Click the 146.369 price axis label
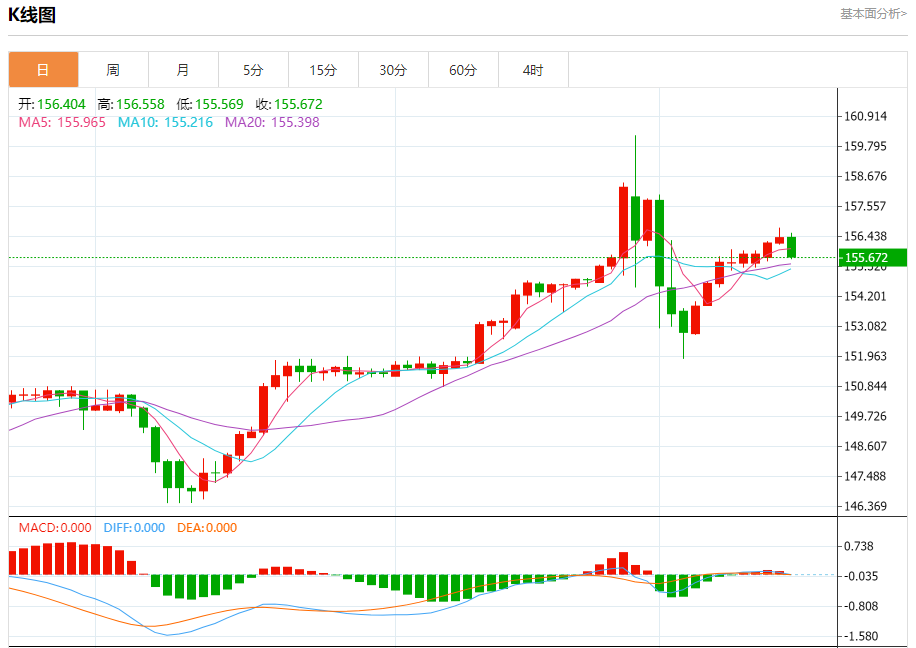 (865, 506)
